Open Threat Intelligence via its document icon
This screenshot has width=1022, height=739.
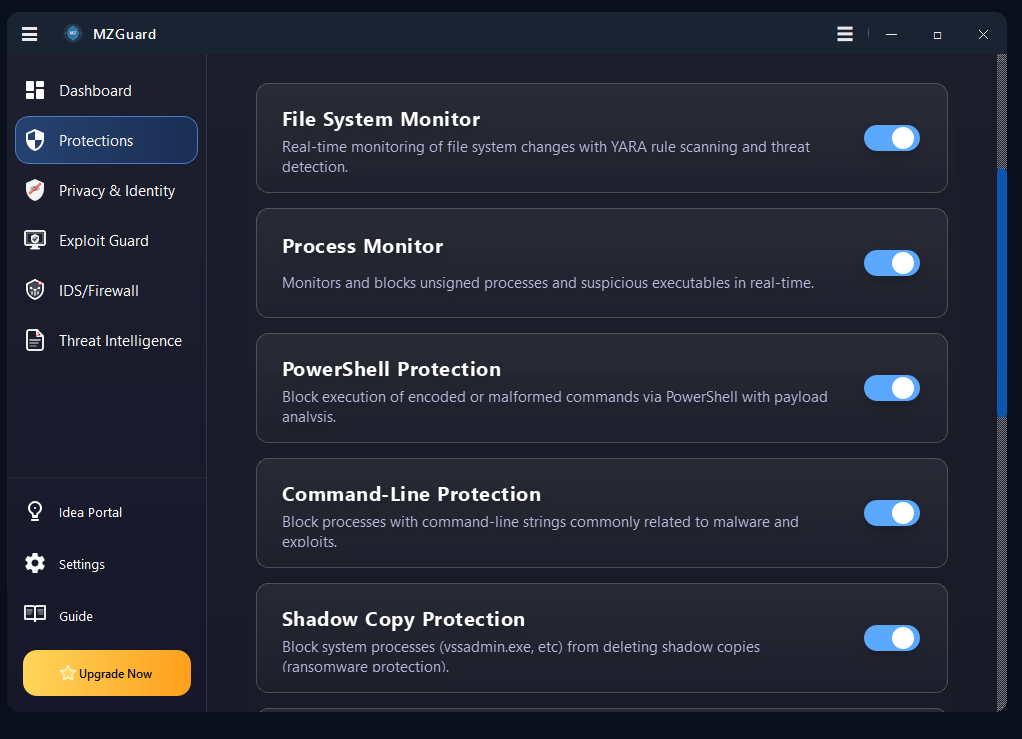tap(35, 340)
